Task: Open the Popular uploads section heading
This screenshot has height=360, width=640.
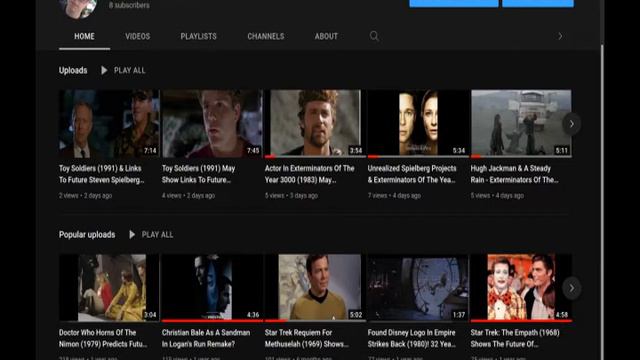Action: click(x=87, y=235)
